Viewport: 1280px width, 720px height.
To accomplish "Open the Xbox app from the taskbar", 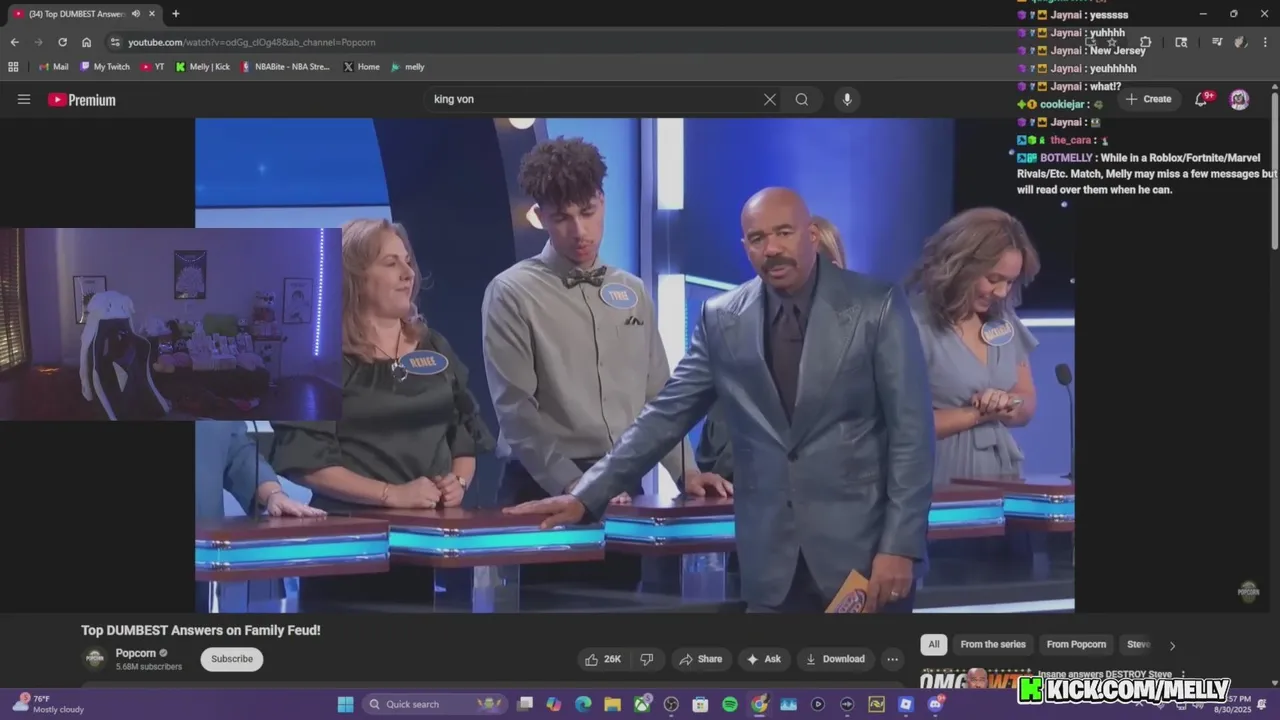I will [642, 704].
